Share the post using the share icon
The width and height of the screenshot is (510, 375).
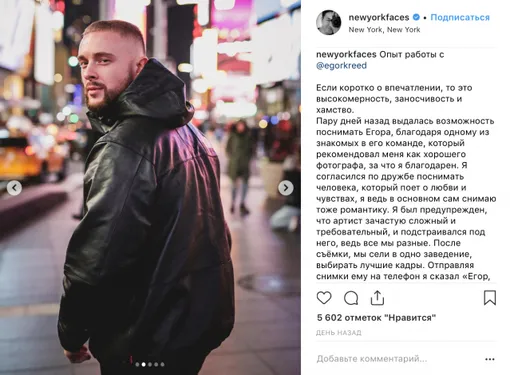click(377, 298)
